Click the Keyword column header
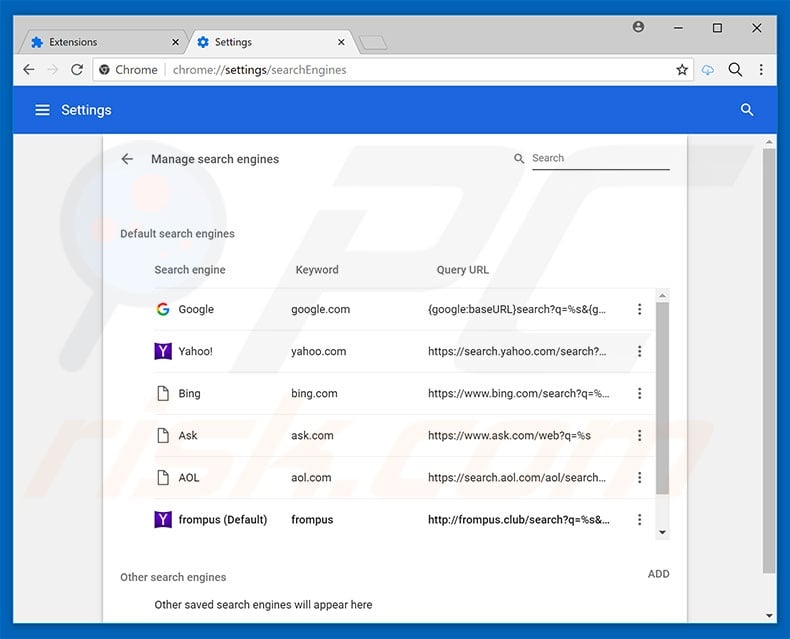The image size is (790, 639). point(317,270)
